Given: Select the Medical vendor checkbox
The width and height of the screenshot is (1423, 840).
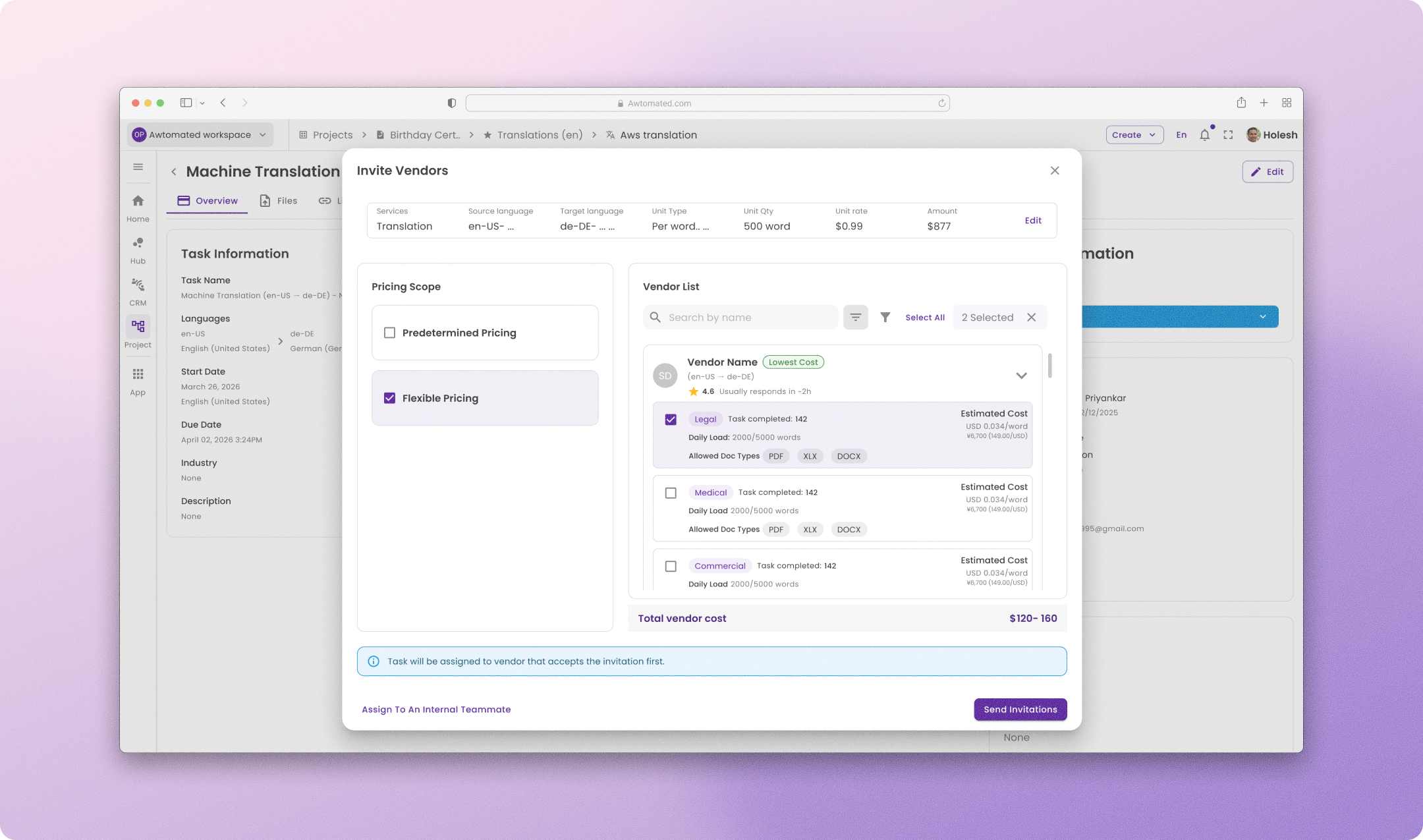Looking at the screenshot, I should coord(671,493).
